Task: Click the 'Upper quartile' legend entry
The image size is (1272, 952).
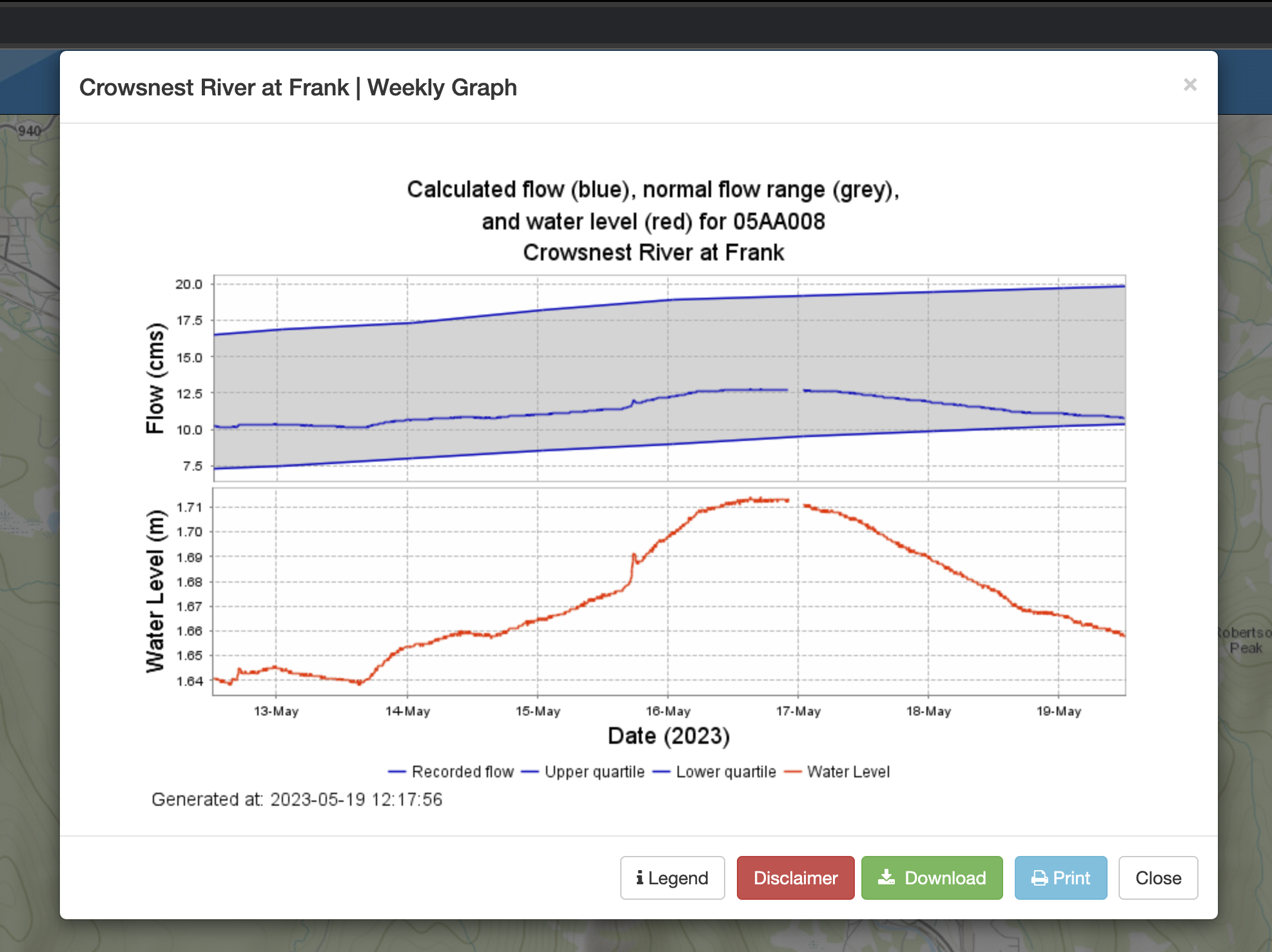Action: 583,772
